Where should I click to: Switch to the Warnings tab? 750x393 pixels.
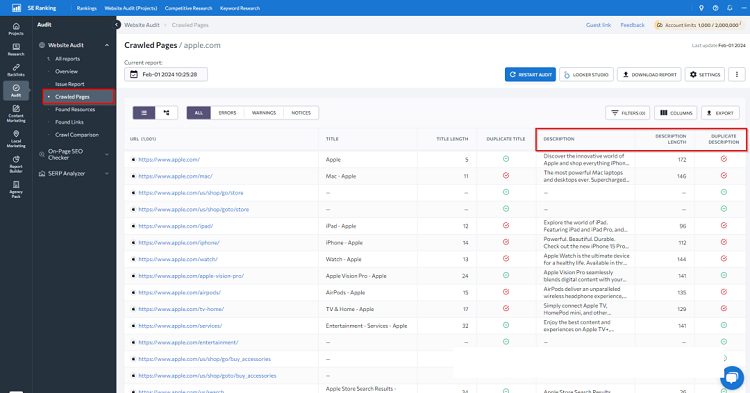point(264,113)
